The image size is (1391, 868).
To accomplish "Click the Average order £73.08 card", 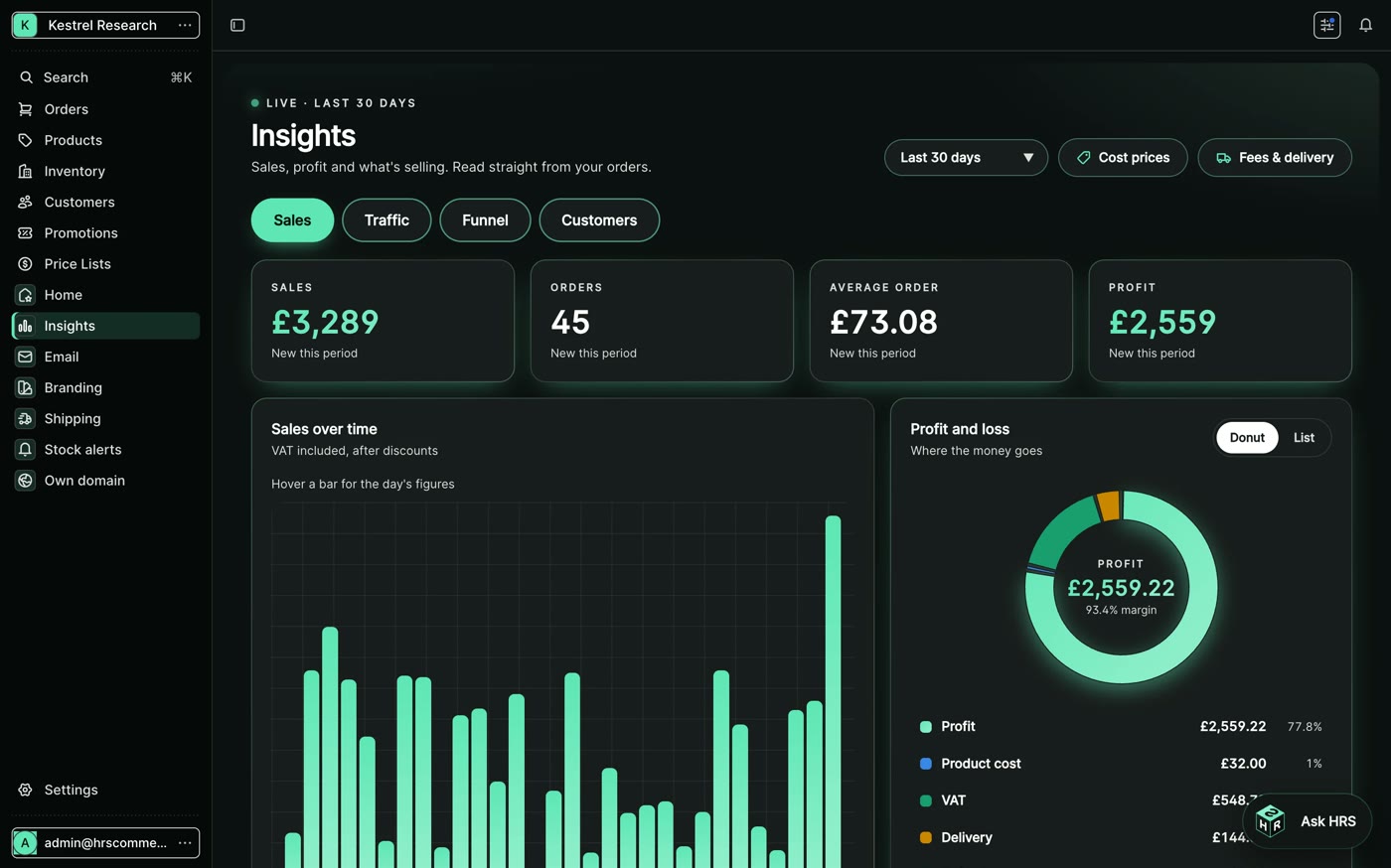I will [941, 321].
